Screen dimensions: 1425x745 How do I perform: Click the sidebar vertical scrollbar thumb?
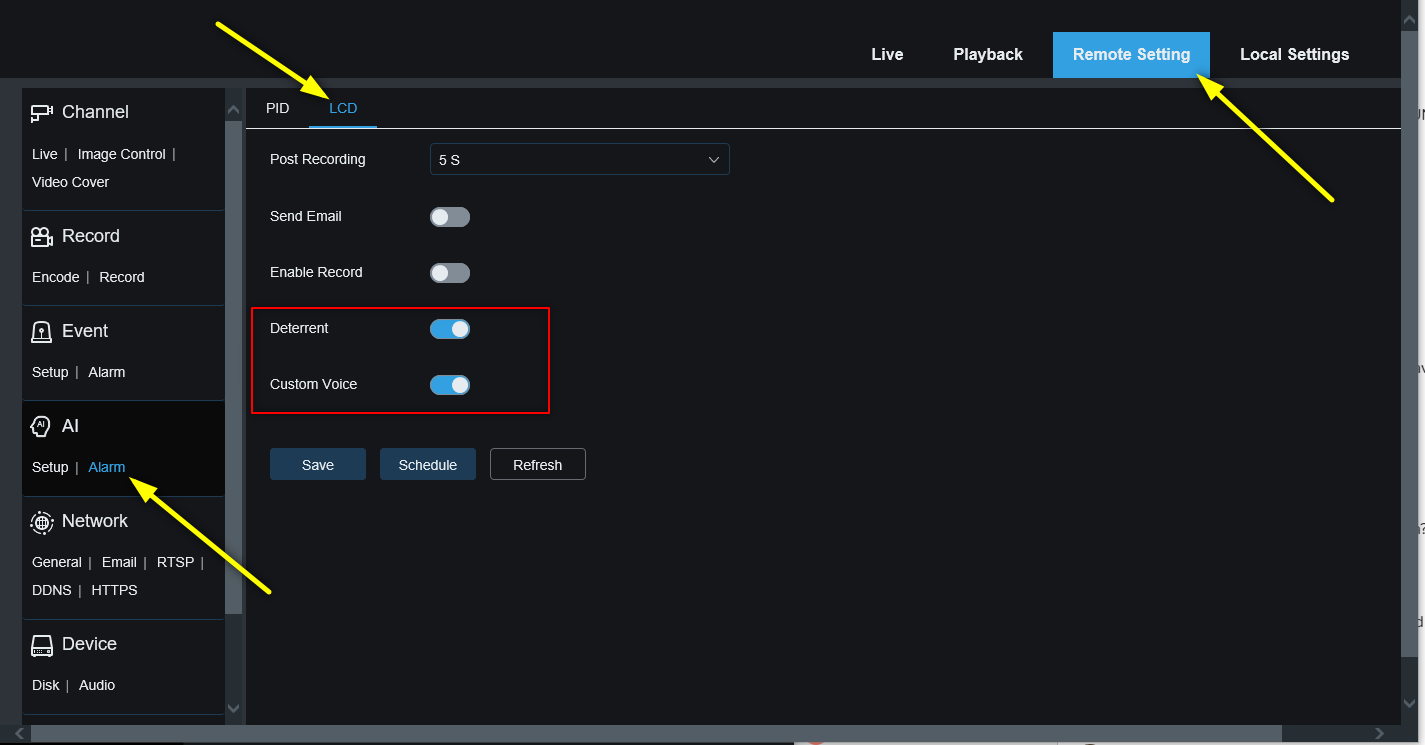click(x=234, y=367)
